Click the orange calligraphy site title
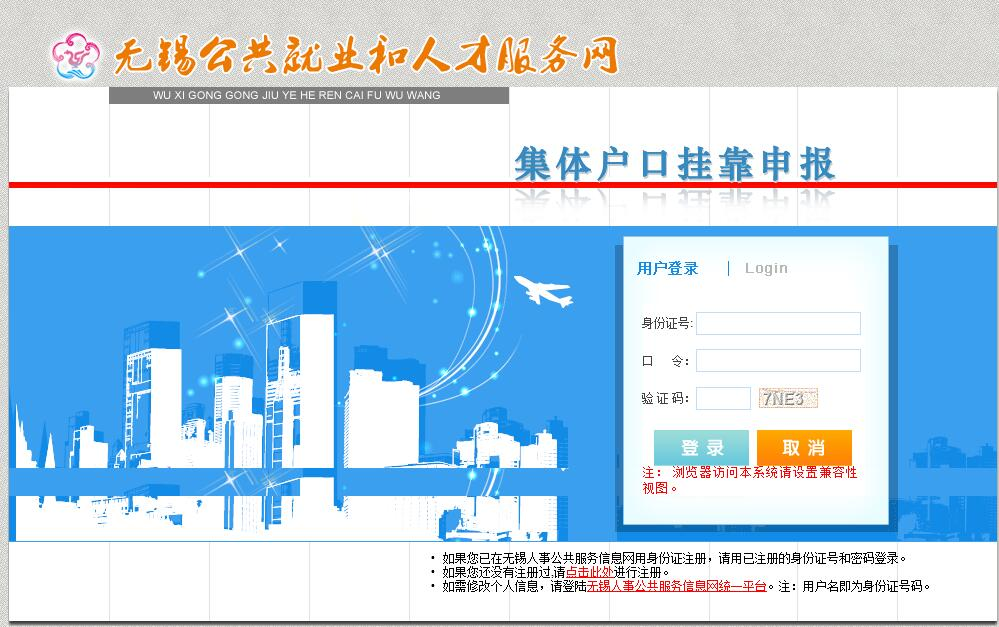This screenshot has width=999, height=627. pyautogui.click(x=365, y=56)
